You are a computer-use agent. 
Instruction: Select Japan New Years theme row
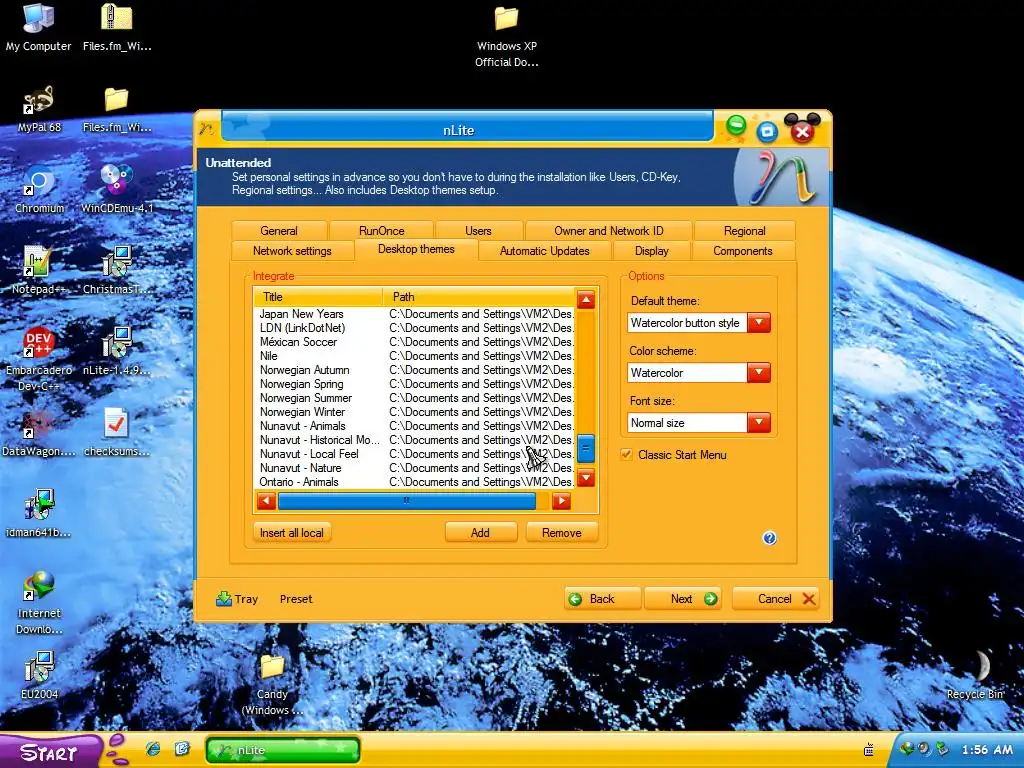click(414, 313)
